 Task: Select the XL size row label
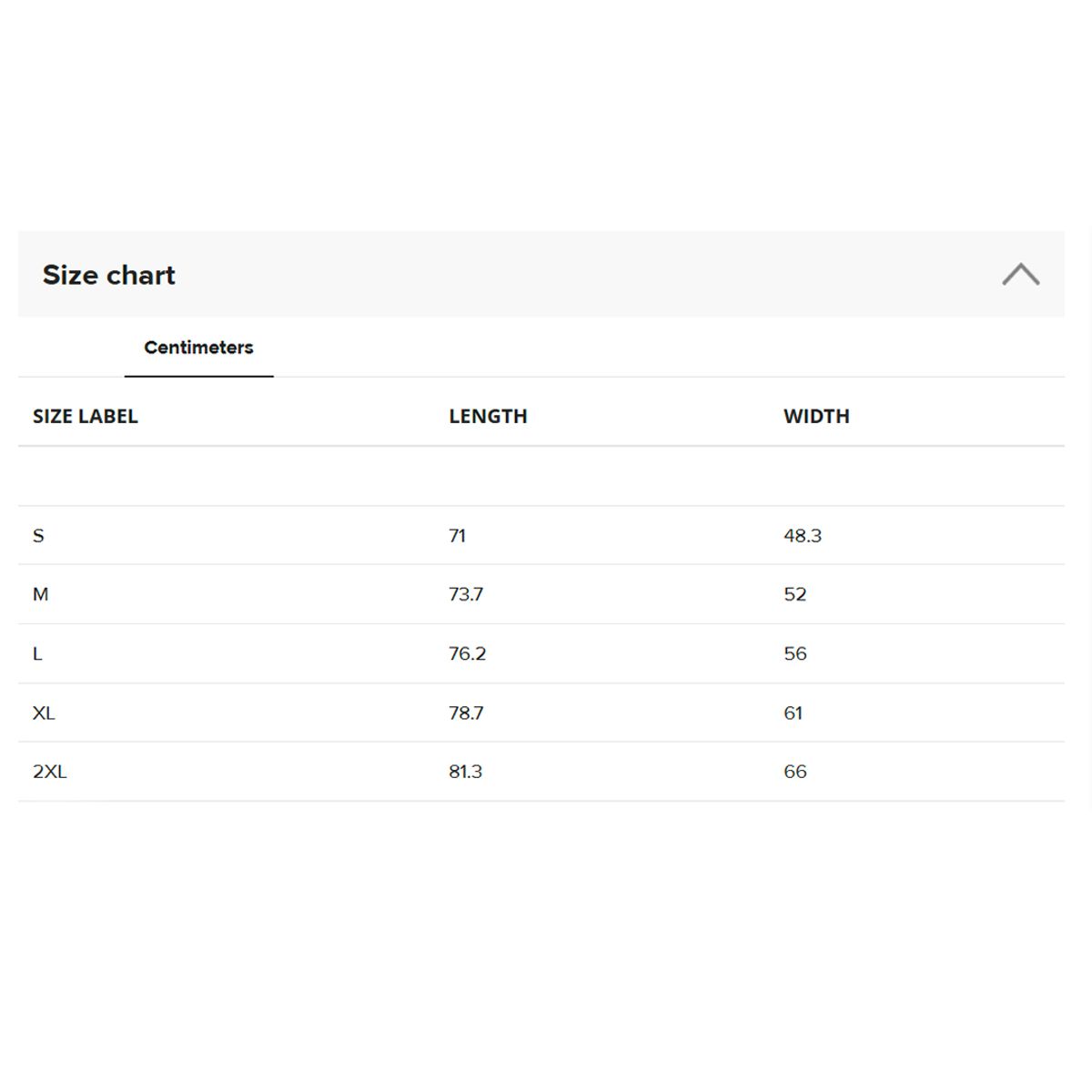[44, 713]
